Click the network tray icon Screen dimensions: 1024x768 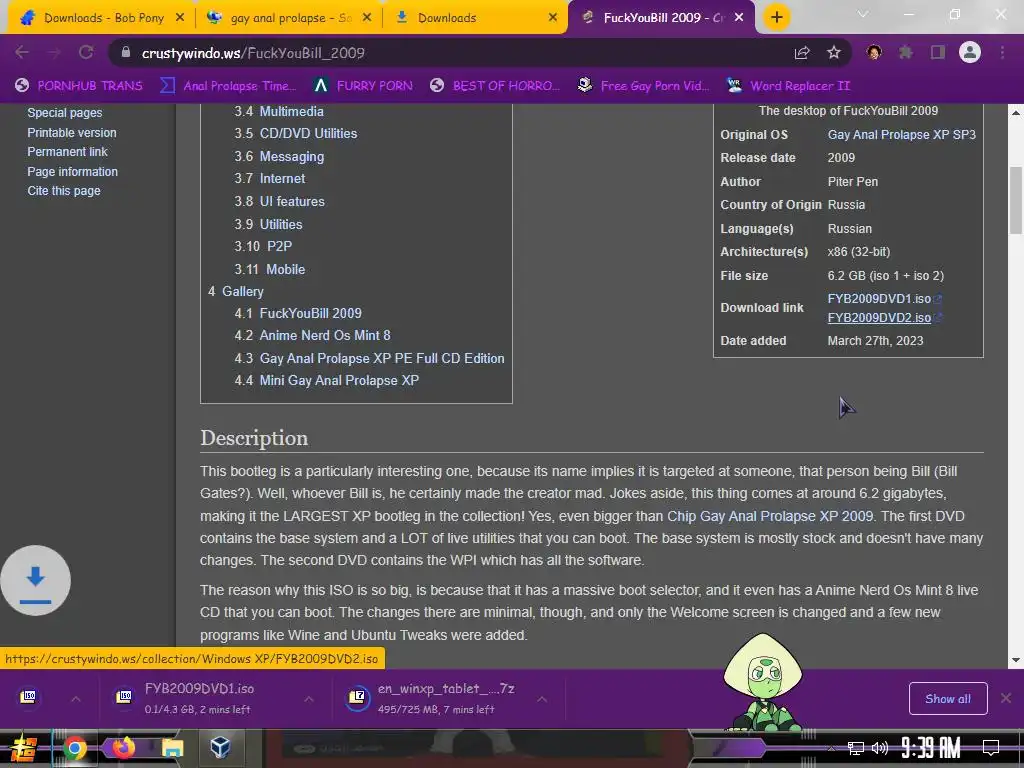855,748
